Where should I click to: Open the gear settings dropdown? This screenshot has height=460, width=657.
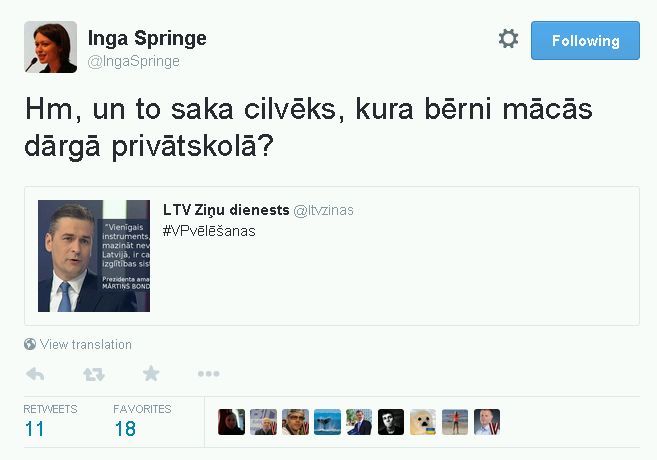pos(508,39)
